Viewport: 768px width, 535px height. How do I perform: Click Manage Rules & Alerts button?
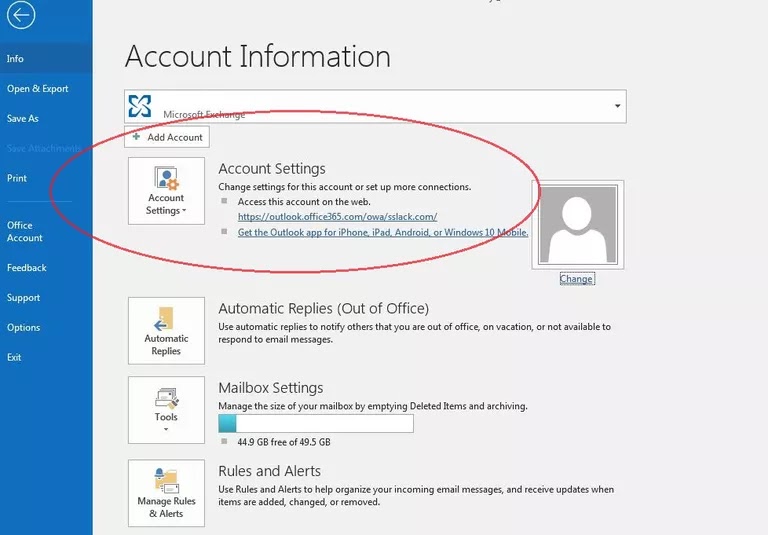[x=167, y=493]
